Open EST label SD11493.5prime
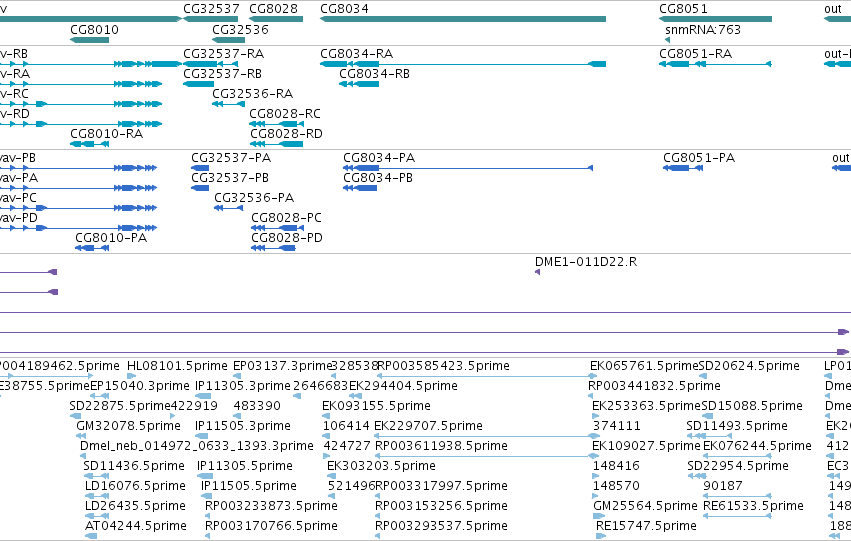The image size is (851, 541). click(737, 426)
